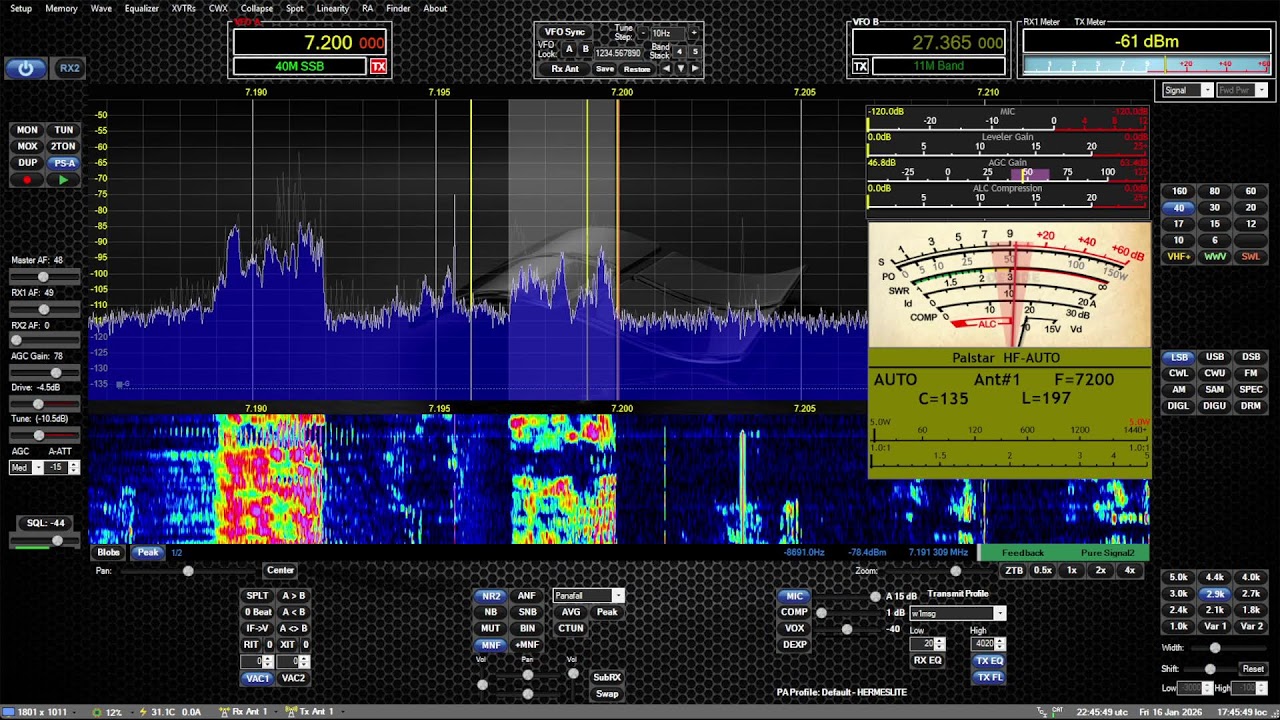The image size is (1280, 720).
Task: Open the Fwd Pwr TX meter dropdown
Action: point(1242,90)
